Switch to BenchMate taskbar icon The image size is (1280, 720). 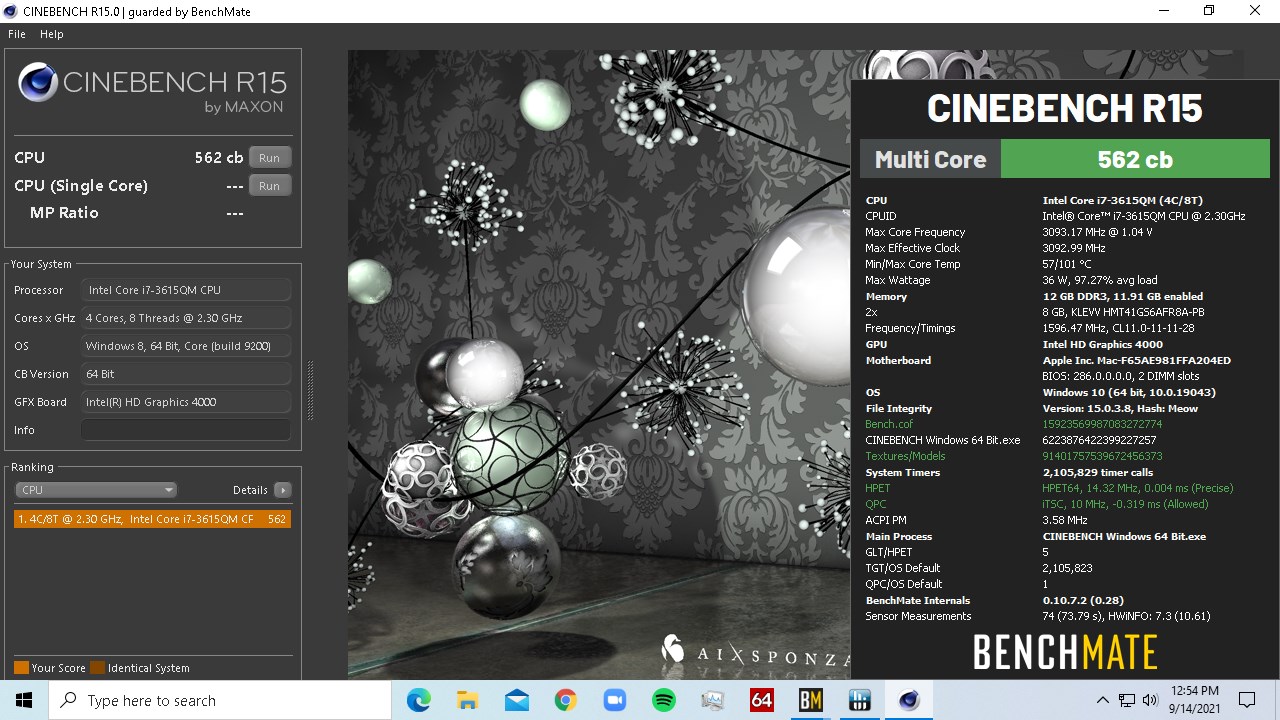[x=811, y=700]
